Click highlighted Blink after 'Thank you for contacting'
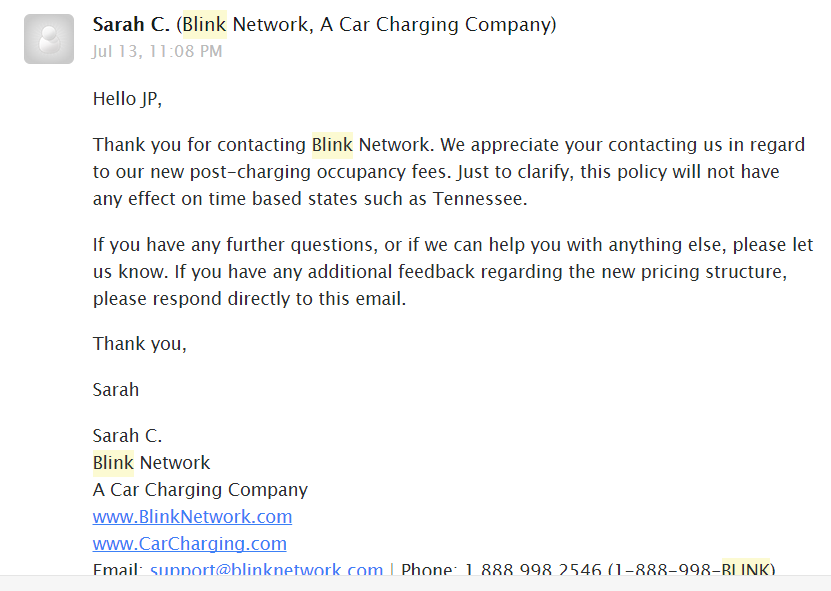 click(x=332, y=145)
